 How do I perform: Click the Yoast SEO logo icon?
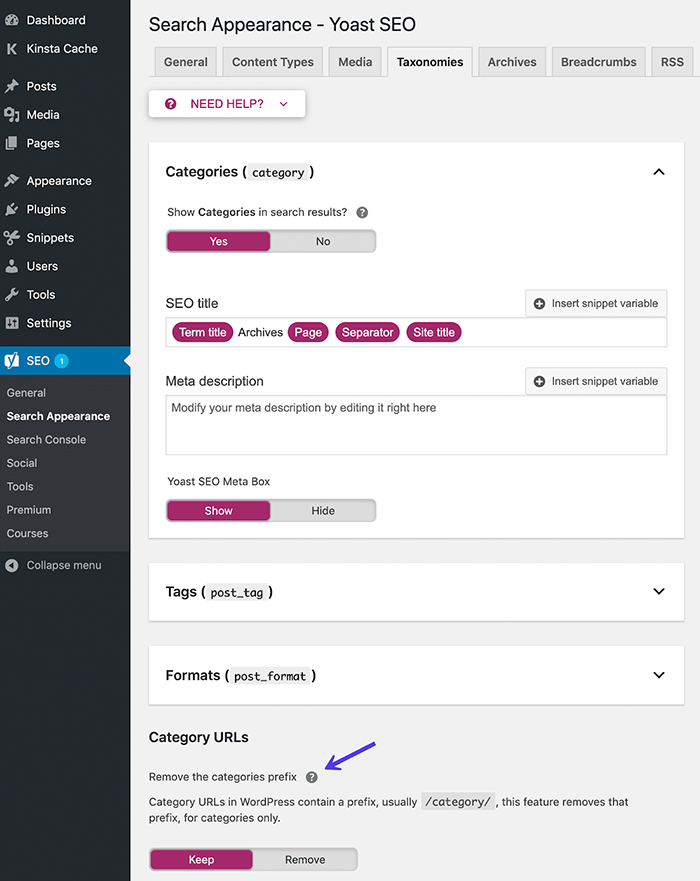12,360
